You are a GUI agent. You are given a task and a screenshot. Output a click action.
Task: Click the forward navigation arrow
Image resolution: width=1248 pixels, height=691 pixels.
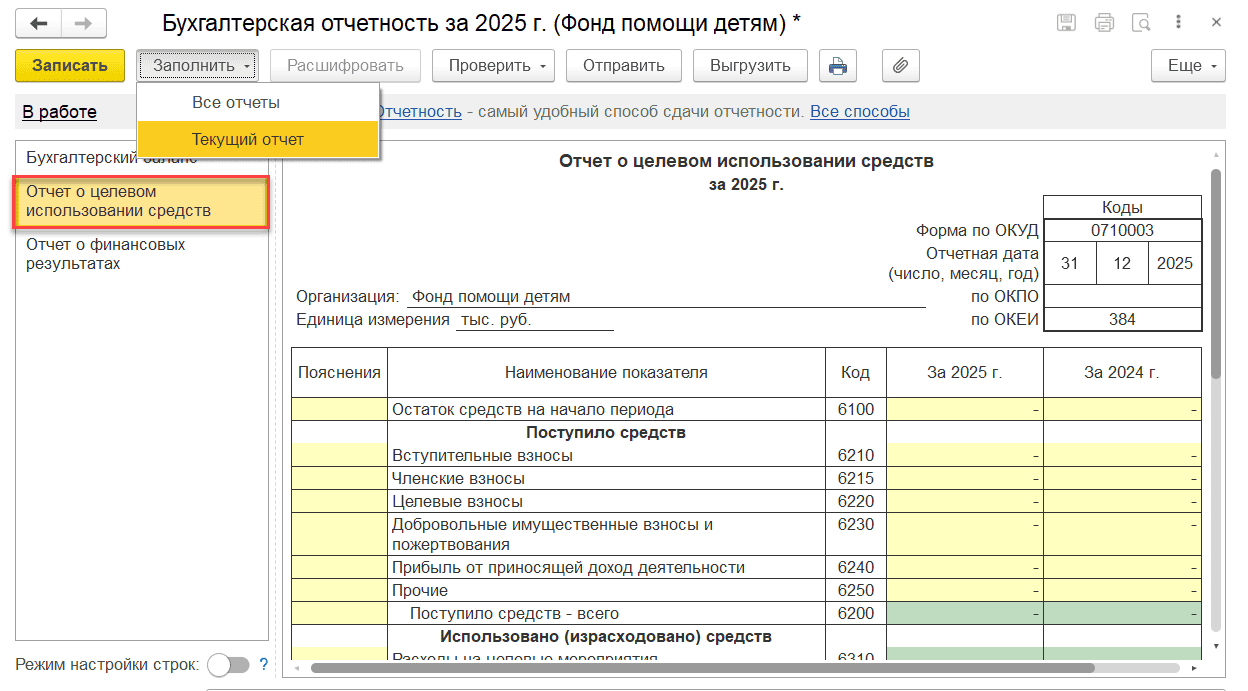pos(84,23)
